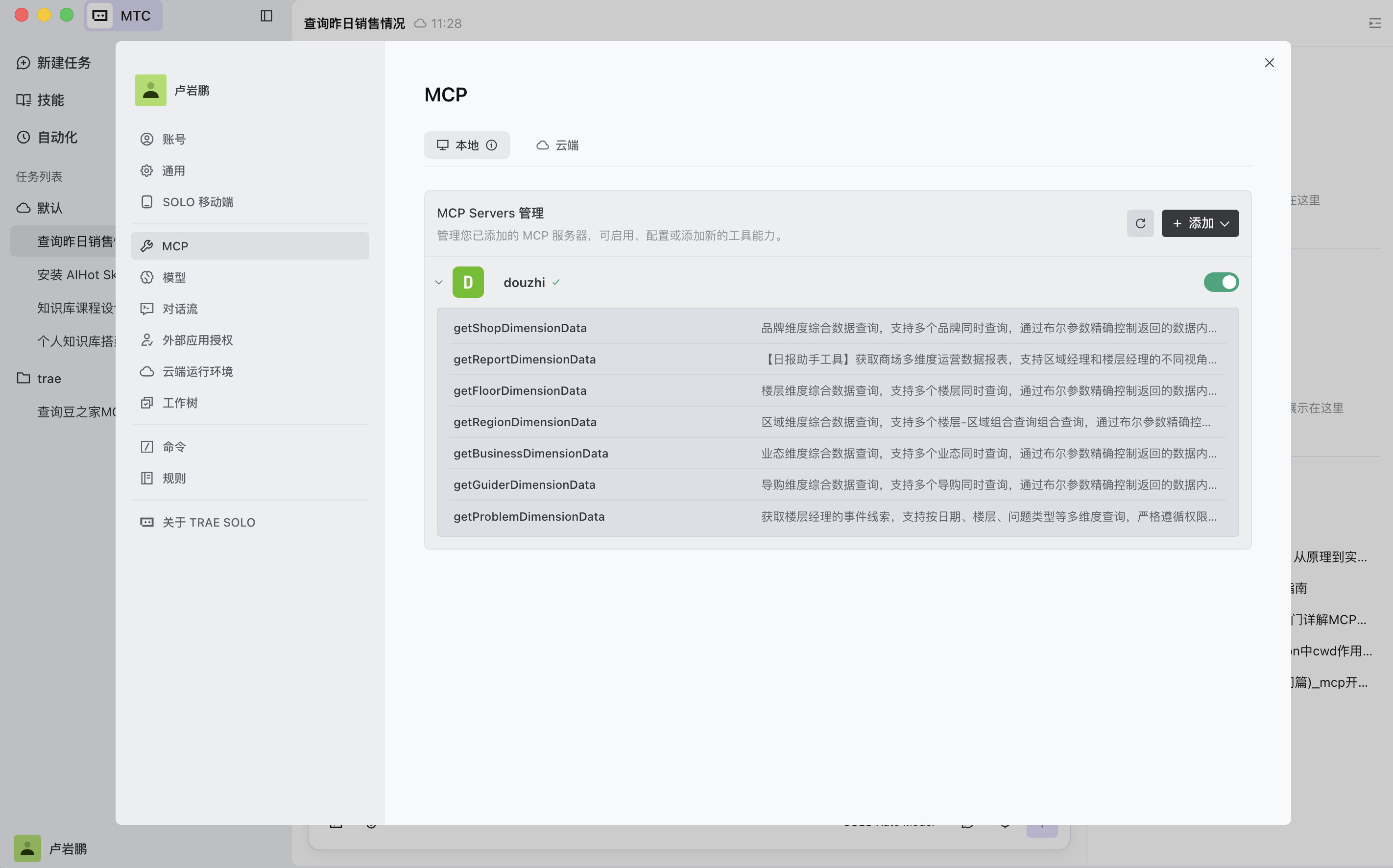Select getFloorDimensionData tool row
This screenshot has width=1393, height=868.
tap(838, 390)
